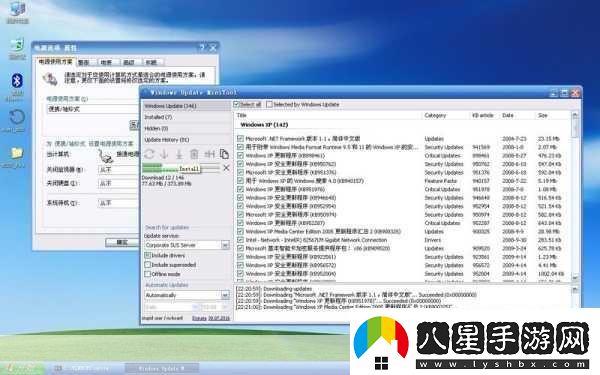Uncheck the Intel Gigabit Network Connection driver
The width and height of the screenshot is (600, 375).
(x=240, y=240)
